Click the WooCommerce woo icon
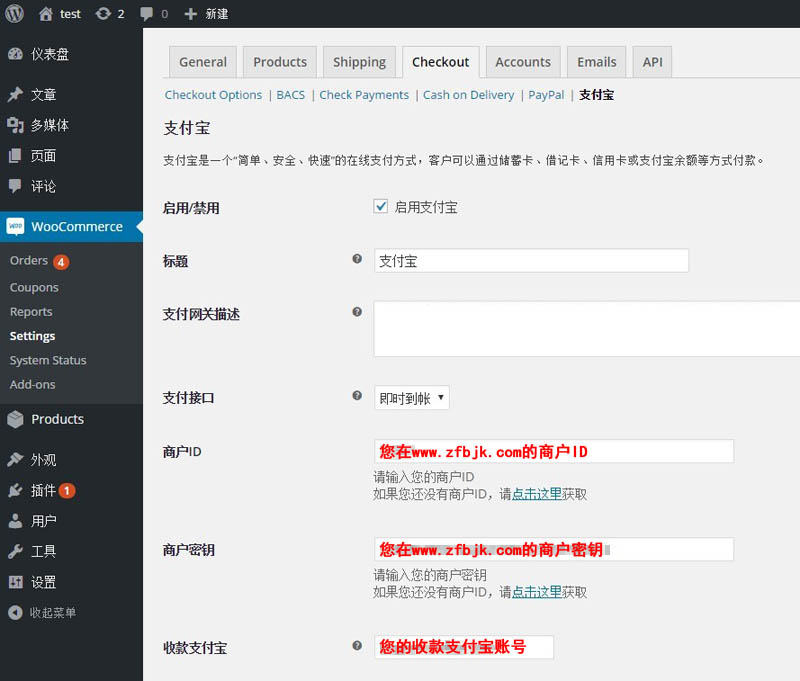This screenshot has height=681, width=800. click(x=15, y=226)
